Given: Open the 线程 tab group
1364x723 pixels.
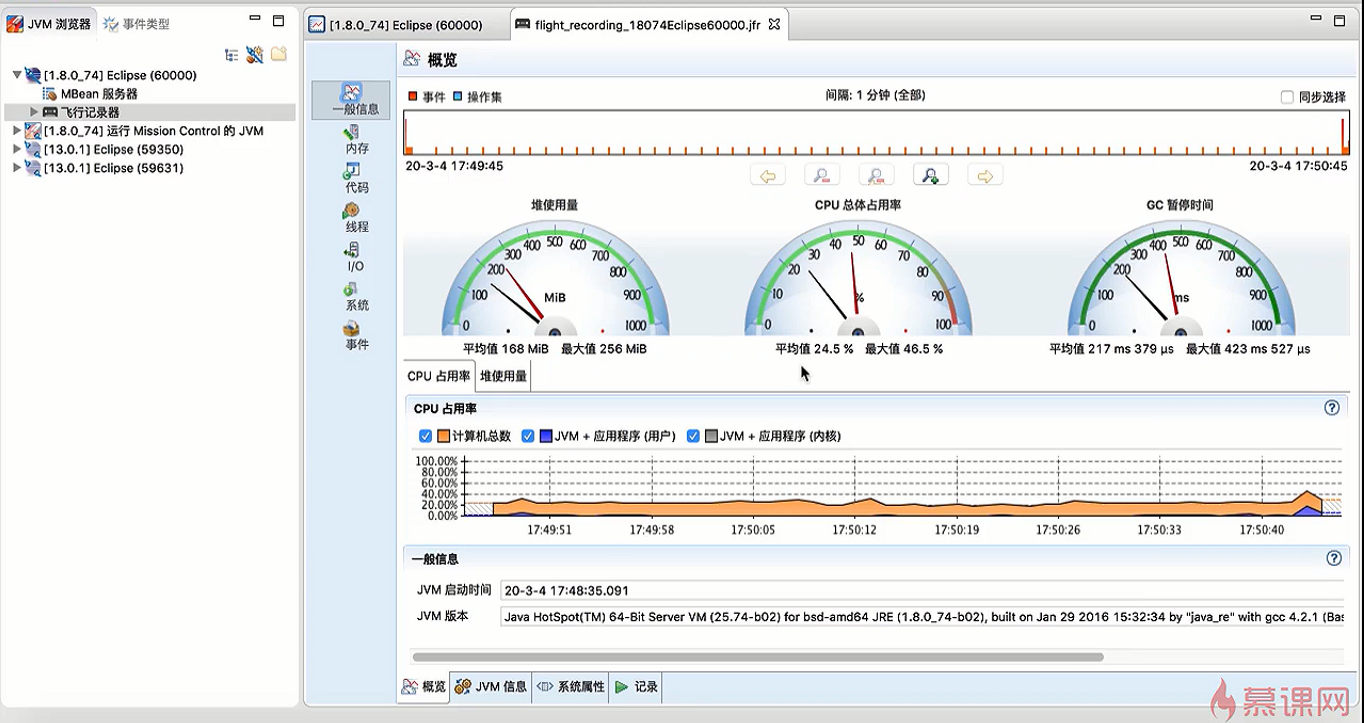Looking at the screenshot, I should (356, 218).
